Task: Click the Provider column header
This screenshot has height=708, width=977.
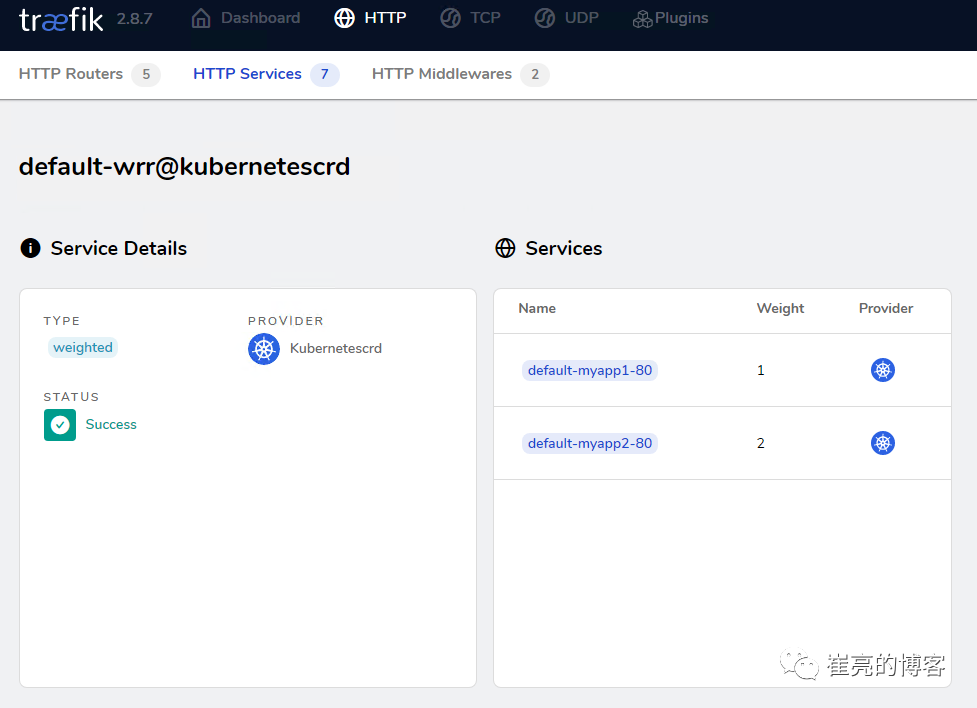Action: point(886,309)
